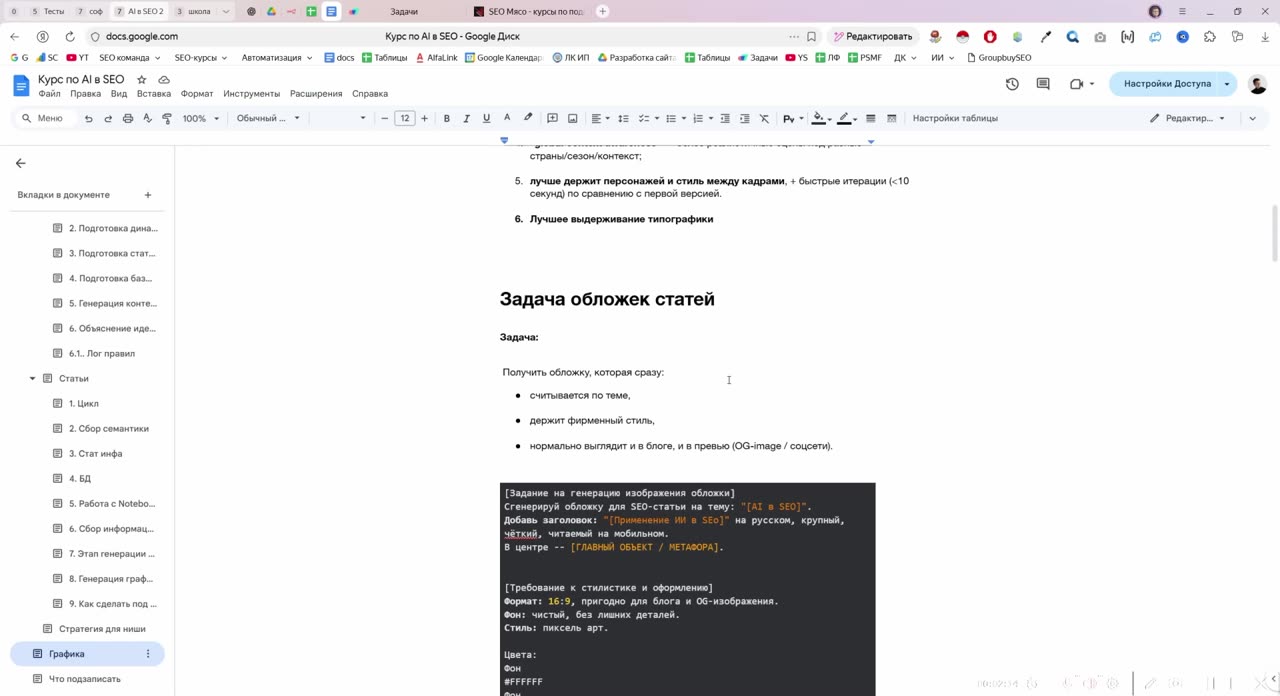Open version history clock icon
Viewport: 1280px width, 696px height.
[1012, 84]
